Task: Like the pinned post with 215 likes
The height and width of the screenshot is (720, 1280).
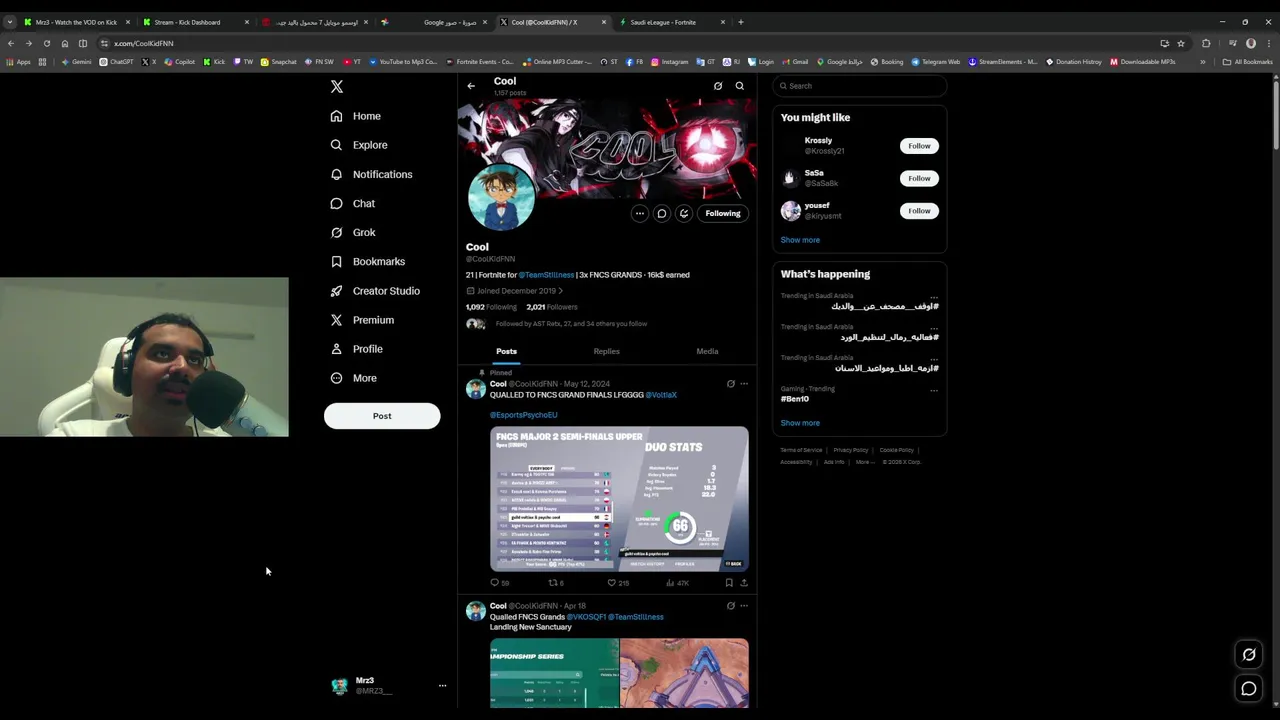Action: pos(612,582)
